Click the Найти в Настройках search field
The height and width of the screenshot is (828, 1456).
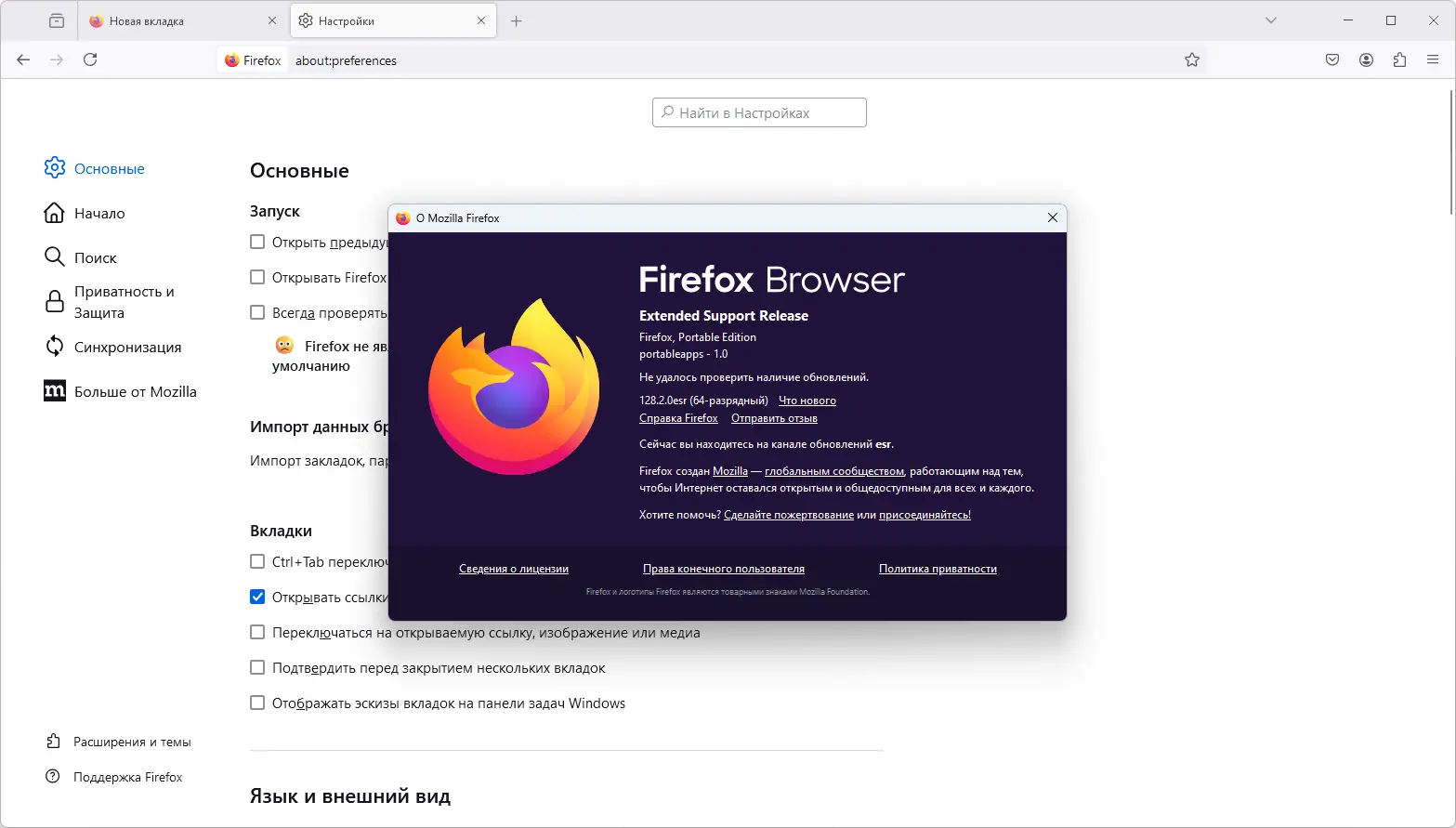click(758, 112)
